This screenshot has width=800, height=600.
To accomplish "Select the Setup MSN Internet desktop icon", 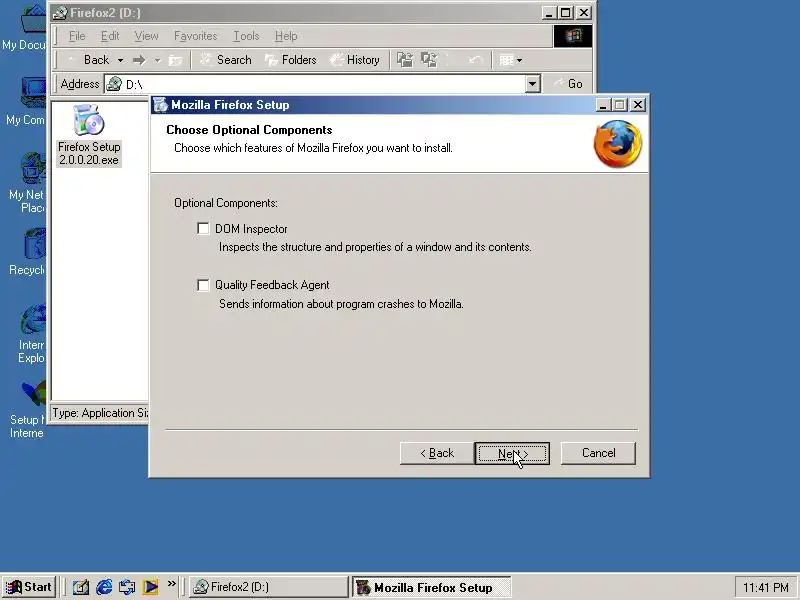I will [x=27, y=409].
